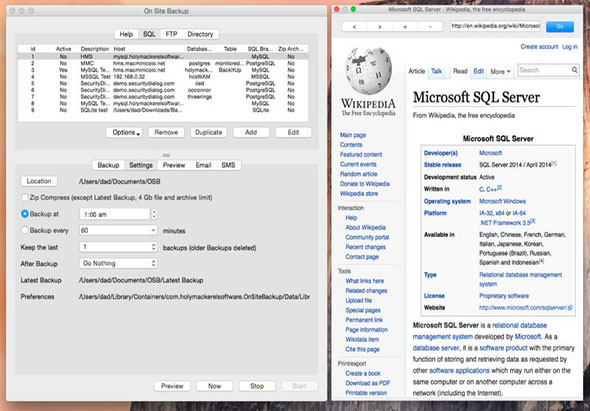Open the Settings tab

point(141,165)
